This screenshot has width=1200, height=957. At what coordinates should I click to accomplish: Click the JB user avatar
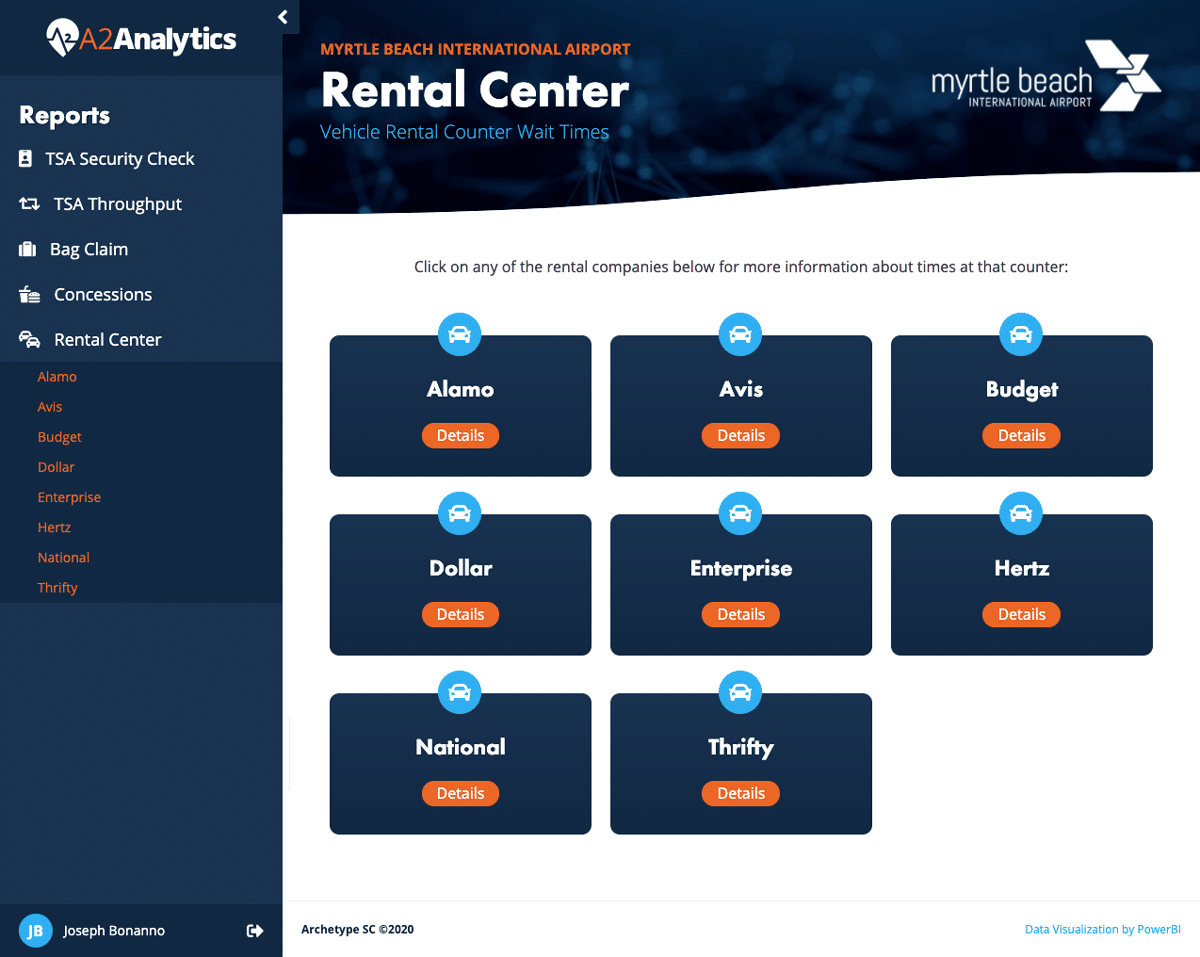tap(35, 931)
